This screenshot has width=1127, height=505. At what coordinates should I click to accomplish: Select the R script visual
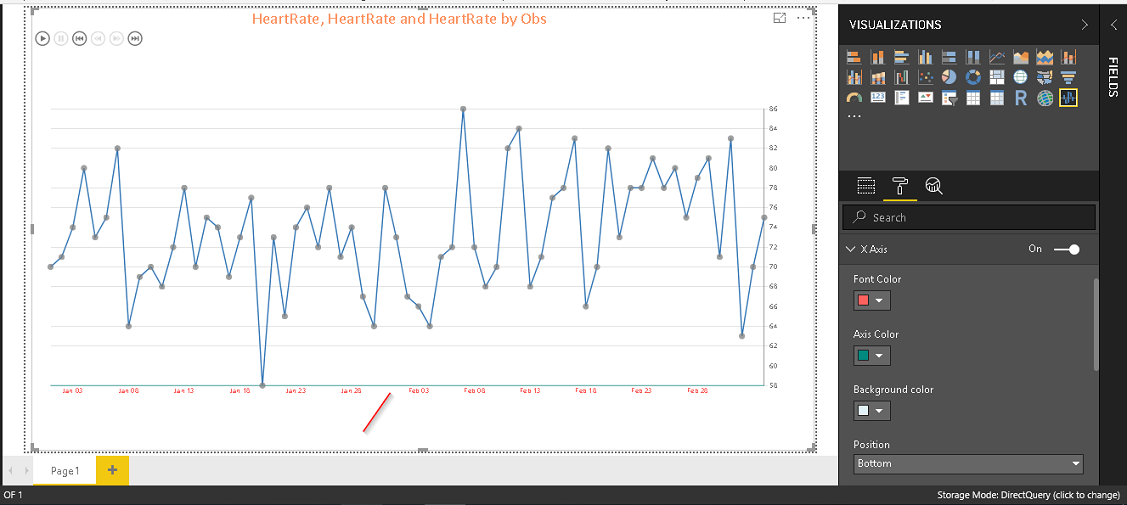click(1021, 98)
